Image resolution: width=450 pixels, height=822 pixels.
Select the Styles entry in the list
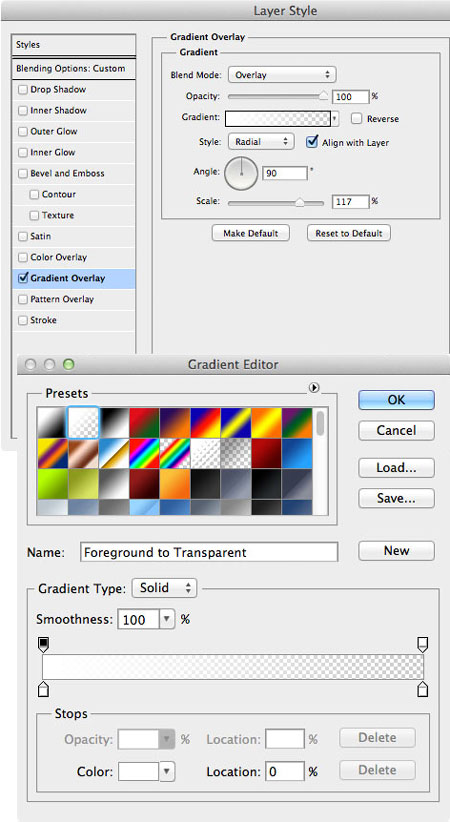(x=73, y=45)
